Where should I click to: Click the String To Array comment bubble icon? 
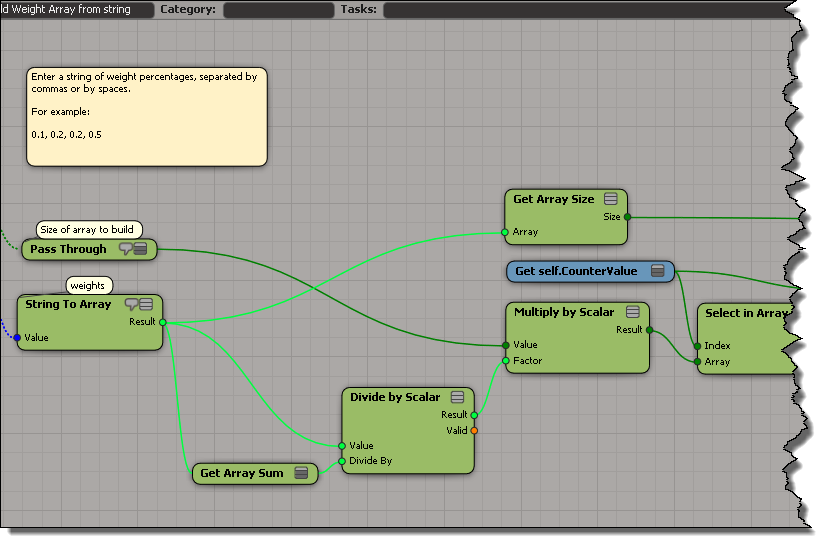pos(131,304)
